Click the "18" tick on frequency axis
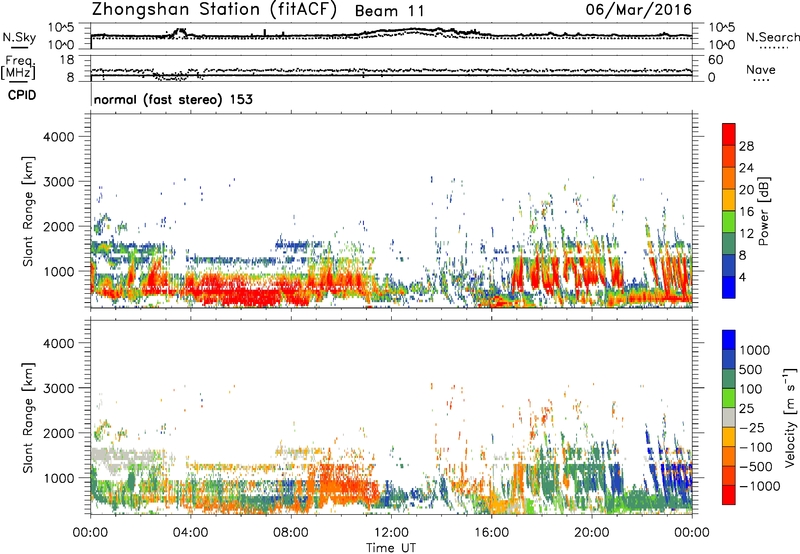 [67, 60]
